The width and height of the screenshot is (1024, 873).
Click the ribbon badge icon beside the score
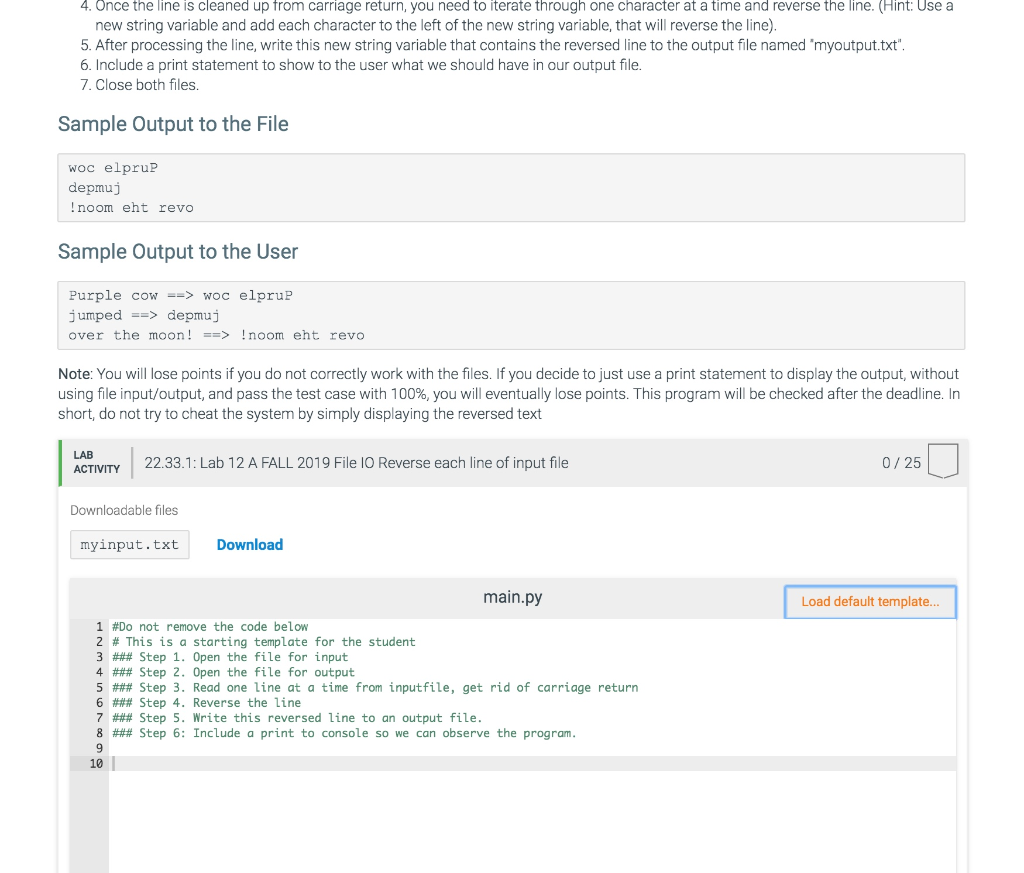tap(943, 461)
